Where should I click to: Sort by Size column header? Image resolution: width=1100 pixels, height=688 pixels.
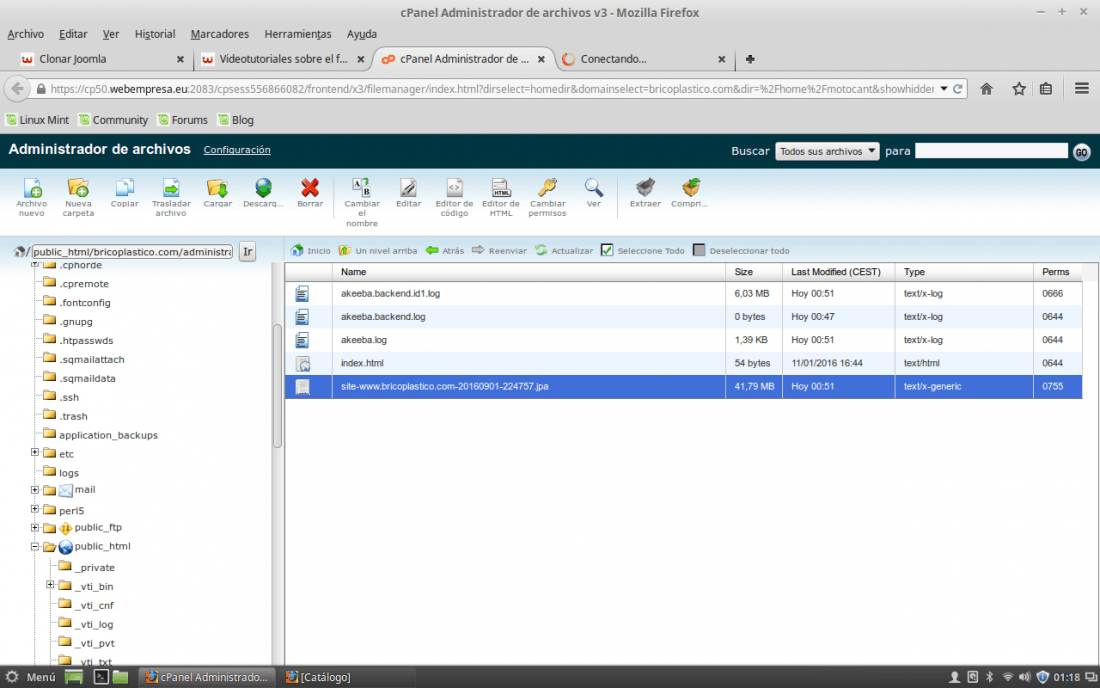(x=753, y=272)
